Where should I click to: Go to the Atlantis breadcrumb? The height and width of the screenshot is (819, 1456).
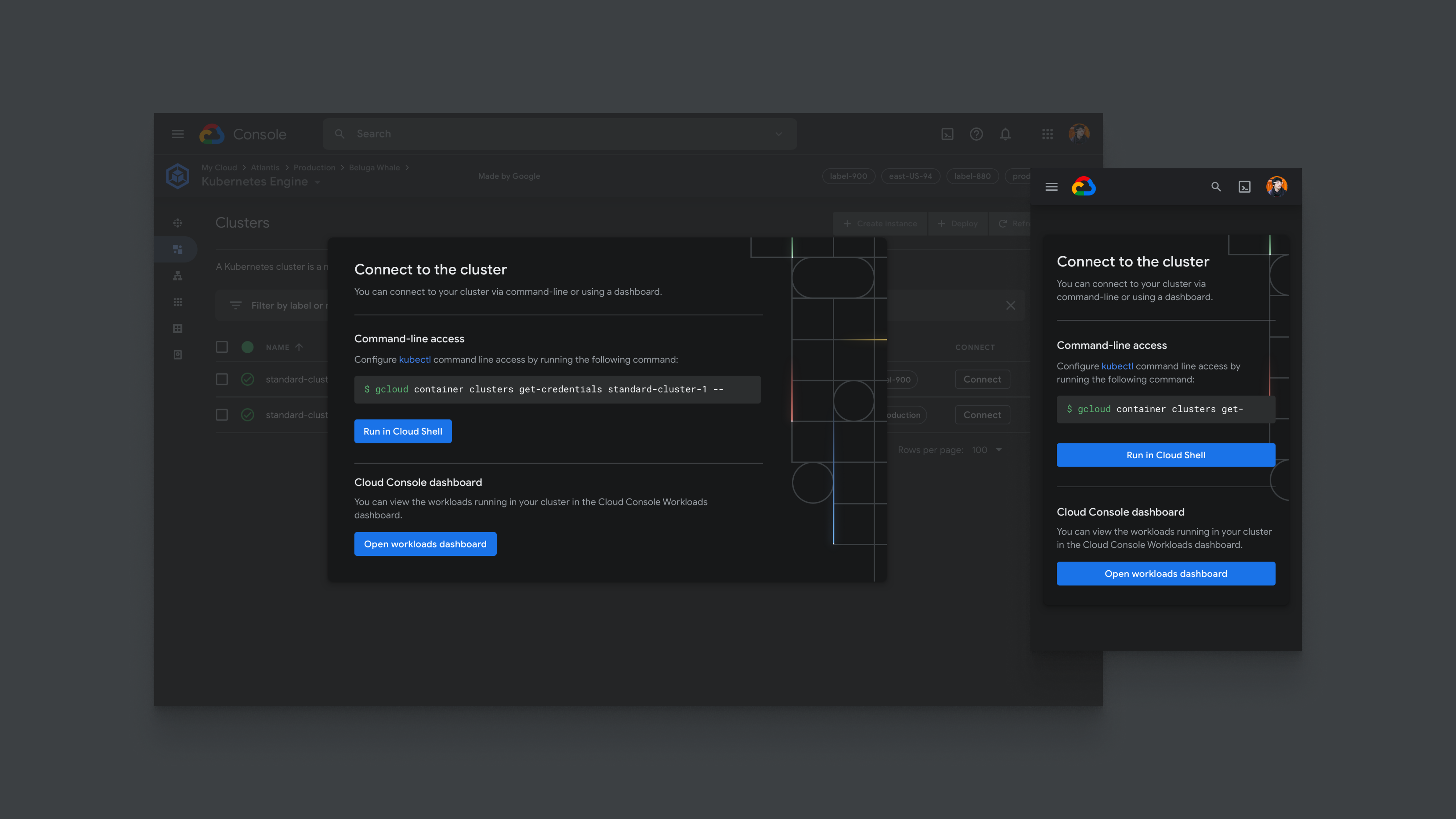click(x=265, y=167)
